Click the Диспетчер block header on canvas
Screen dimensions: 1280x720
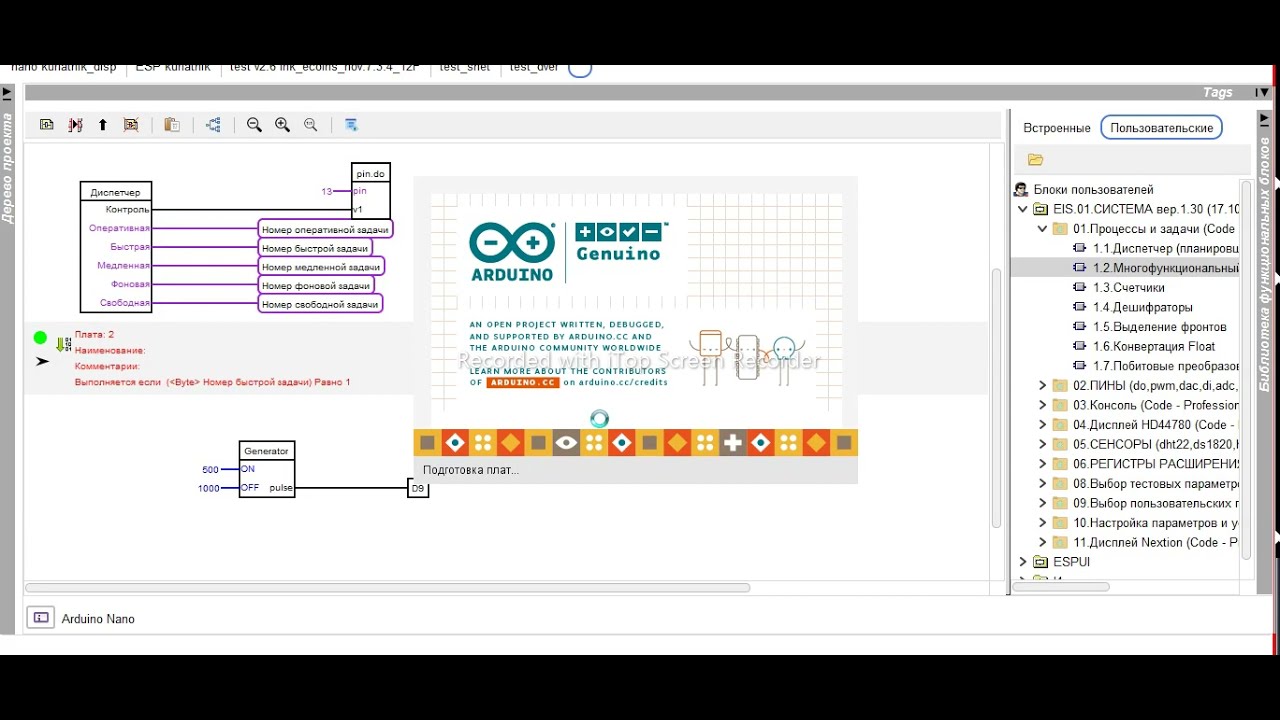click(x=115, y=192)
